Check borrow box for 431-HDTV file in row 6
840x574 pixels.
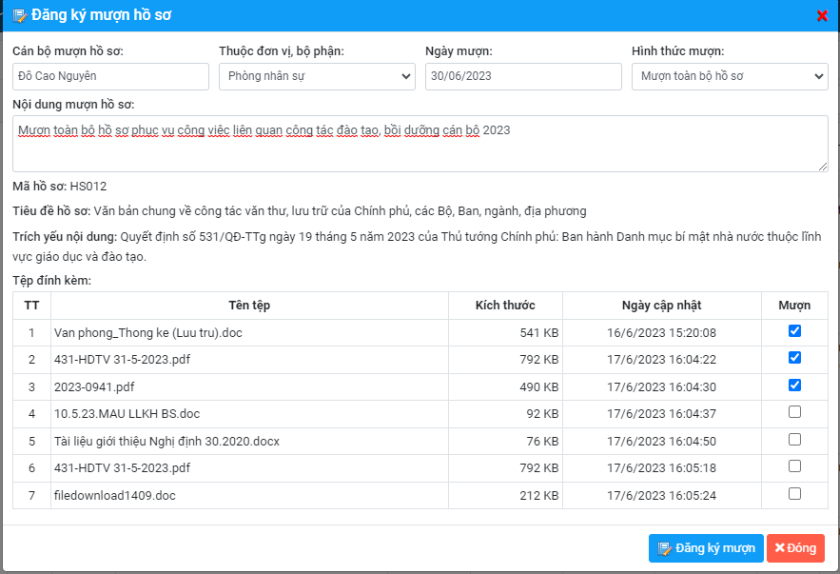[x=794, y=466]
